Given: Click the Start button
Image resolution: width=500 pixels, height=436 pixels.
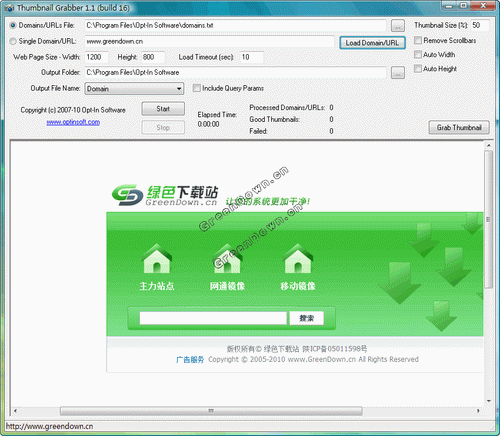Looking at the screenshot, I should (x=163, y=109).
